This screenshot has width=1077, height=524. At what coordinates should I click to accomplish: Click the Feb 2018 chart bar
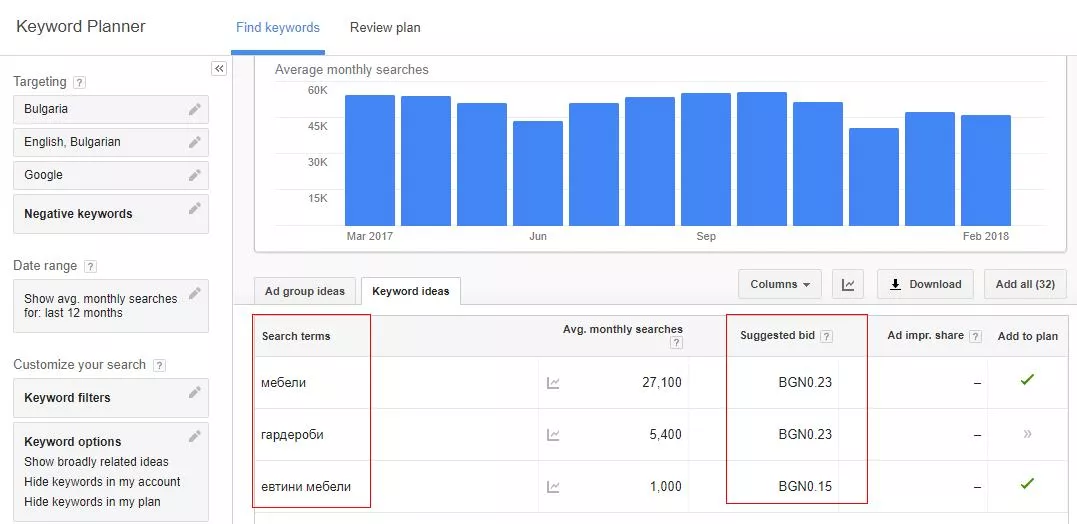986,170
